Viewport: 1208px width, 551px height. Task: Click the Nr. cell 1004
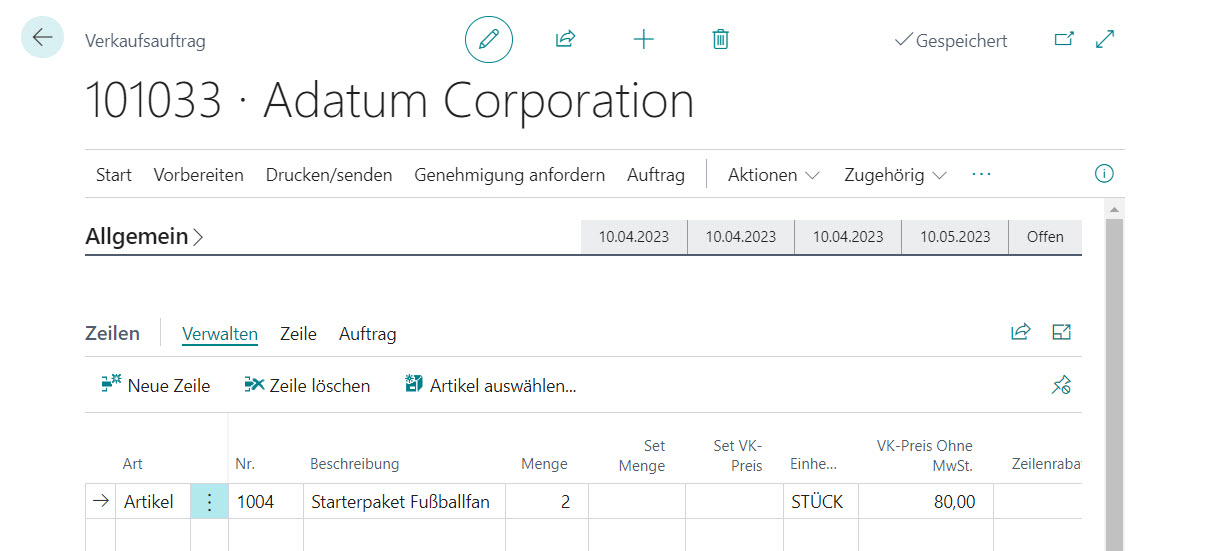click(x=266, y=502)
